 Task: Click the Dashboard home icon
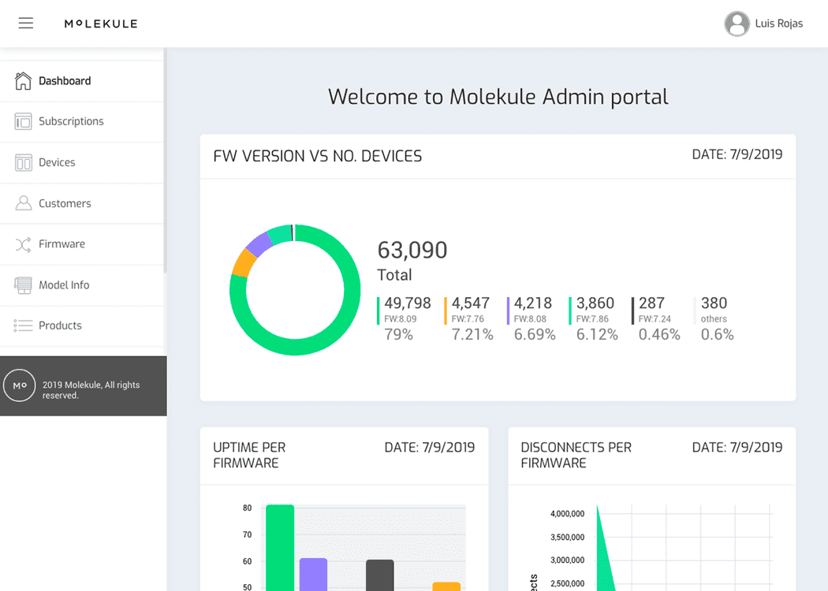pos(23,81)
